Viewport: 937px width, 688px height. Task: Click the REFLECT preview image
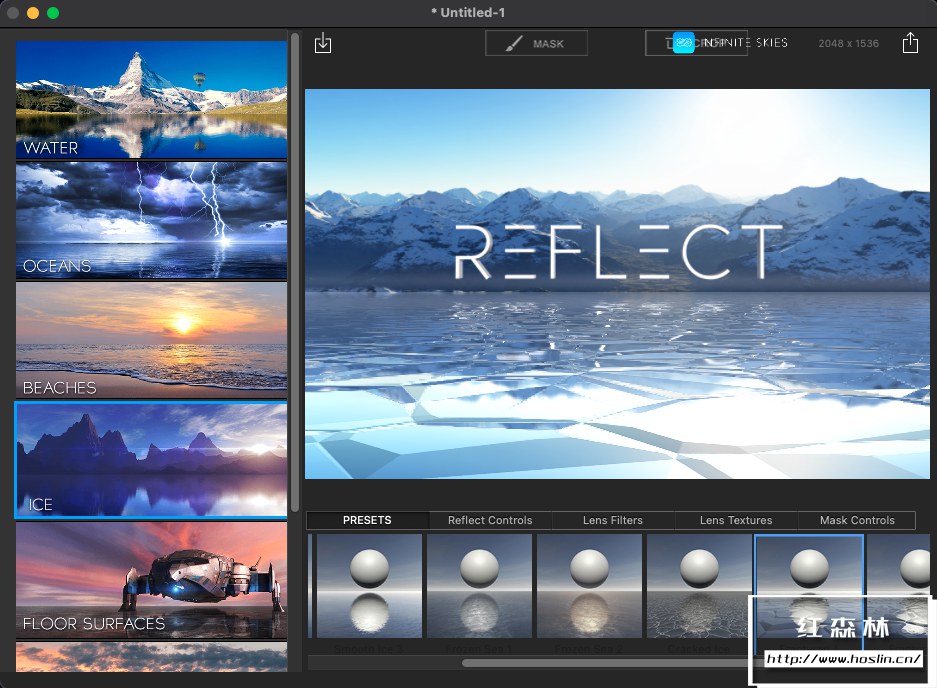(x=617, y=284)
